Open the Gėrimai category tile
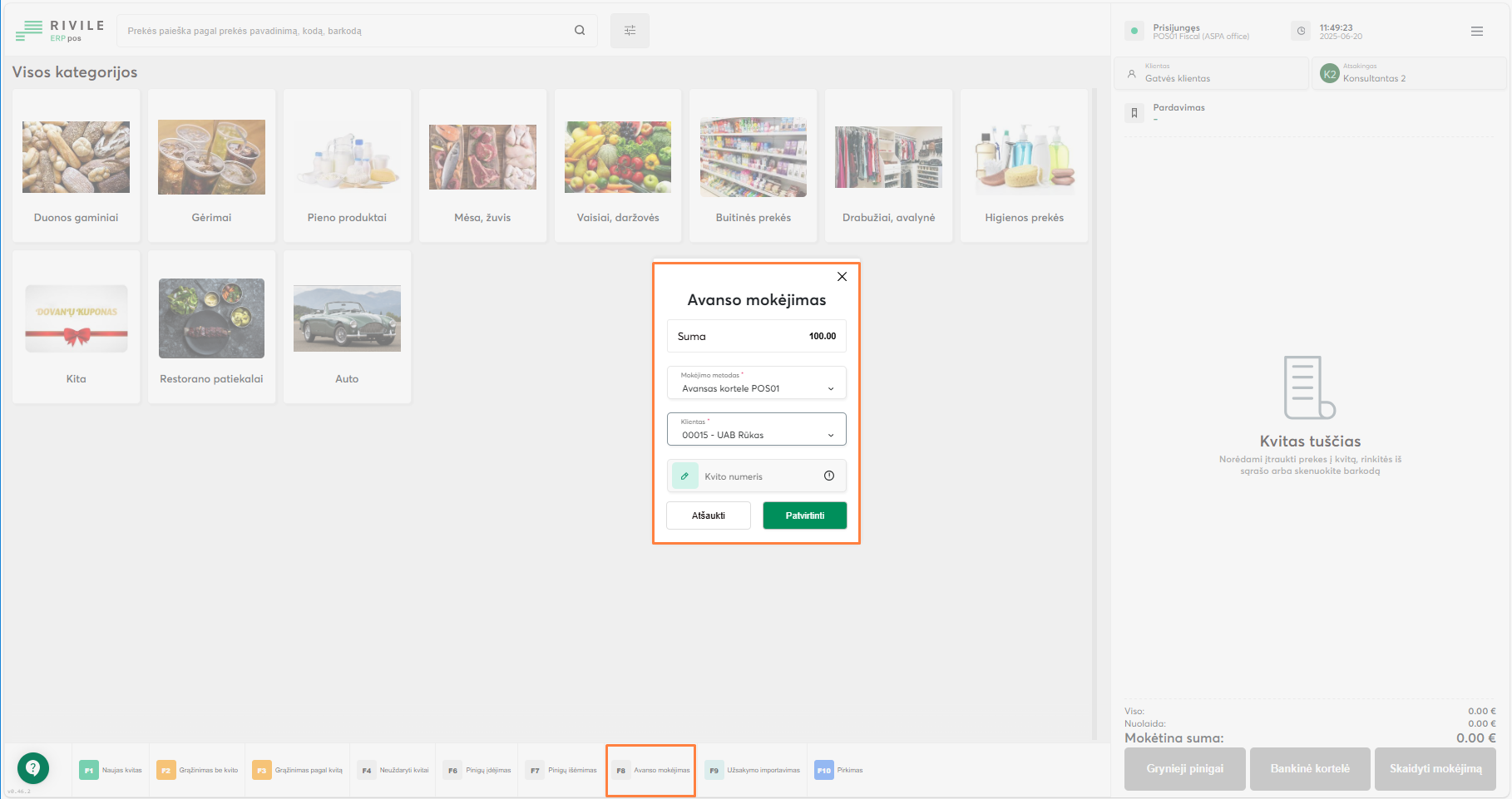The image size is (1512, 799). pos(211,166)
